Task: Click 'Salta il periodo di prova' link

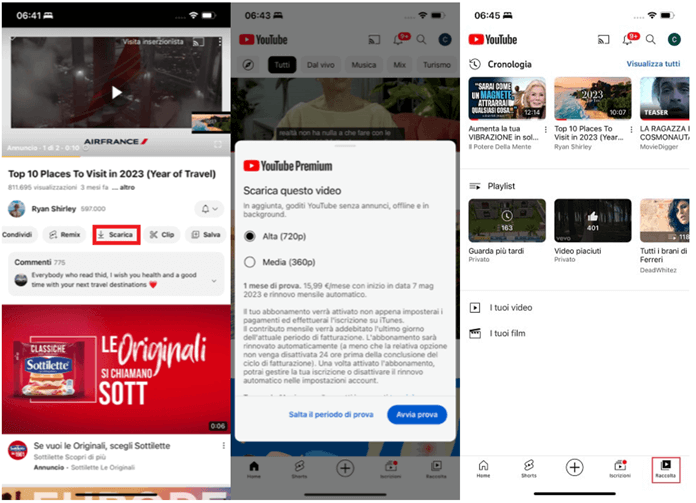Action: [331, 415]
